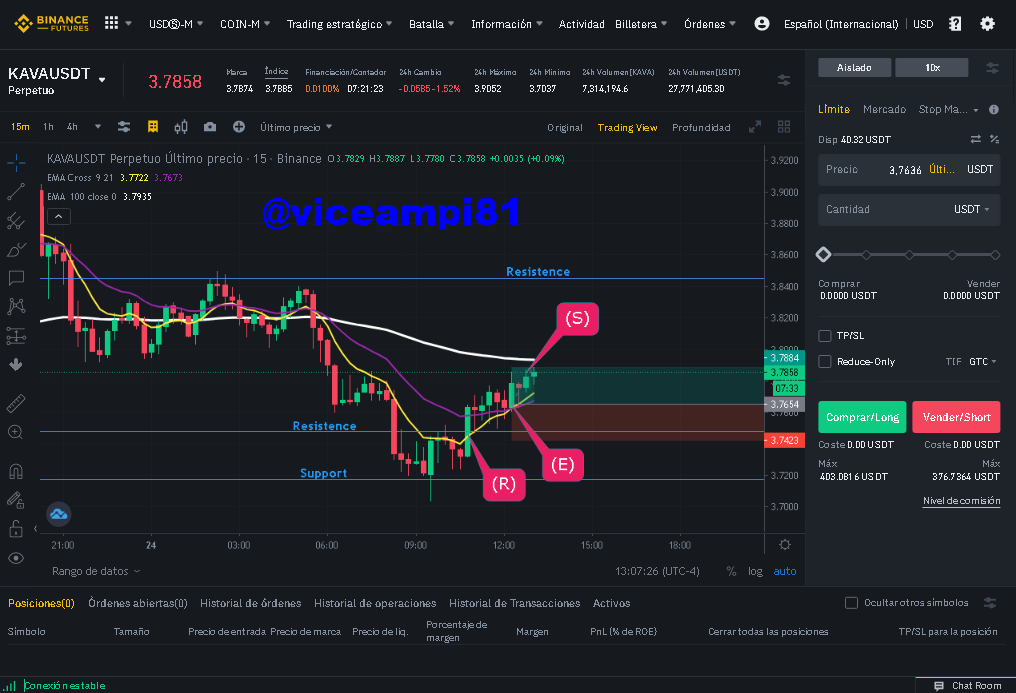Open the TradingView cloud logo button

click(58, 514)
